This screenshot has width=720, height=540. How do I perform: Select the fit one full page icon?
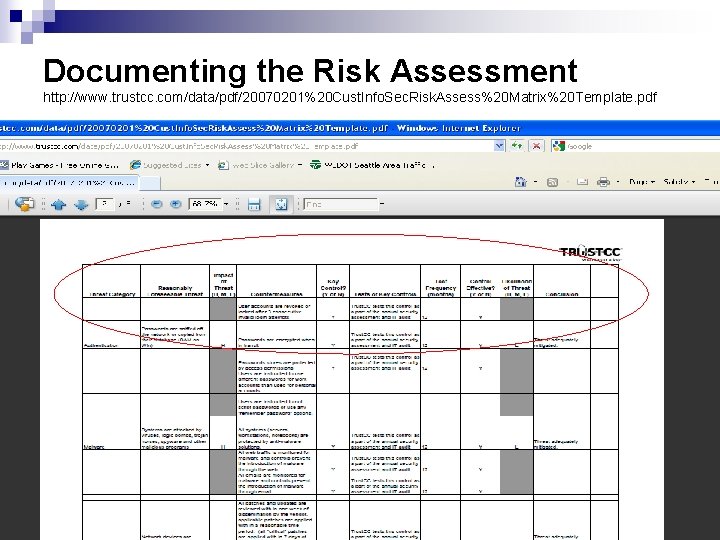coord(281,204)
